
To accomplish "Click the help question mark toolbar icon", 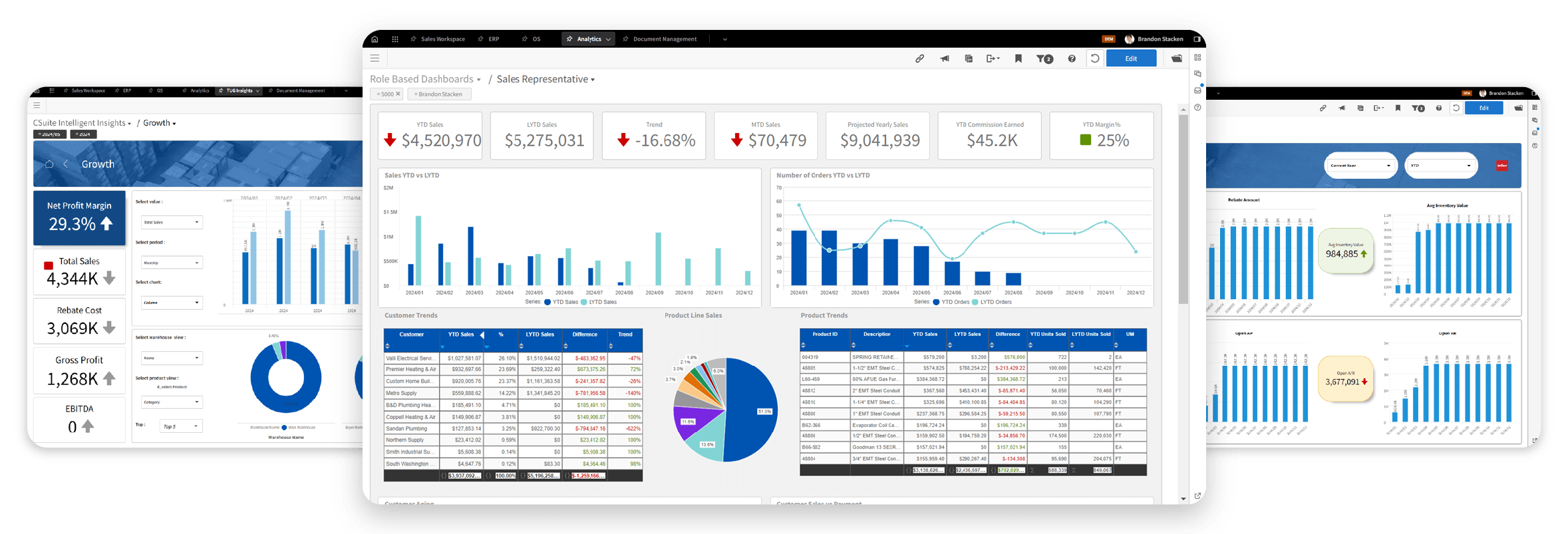I will (x=1071, y=59).
